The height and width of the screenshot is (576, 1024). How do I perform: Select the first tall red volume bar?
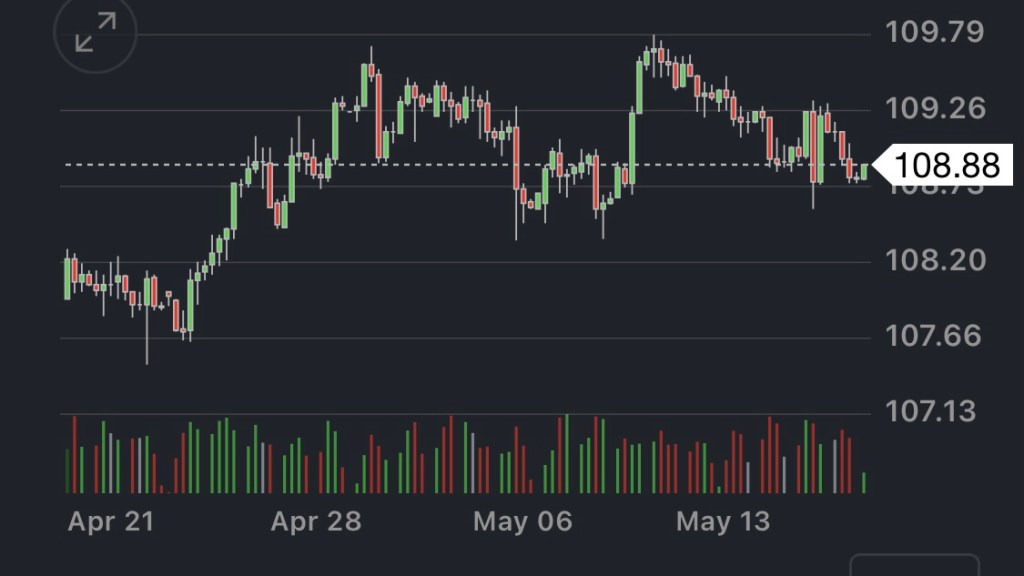75,455
